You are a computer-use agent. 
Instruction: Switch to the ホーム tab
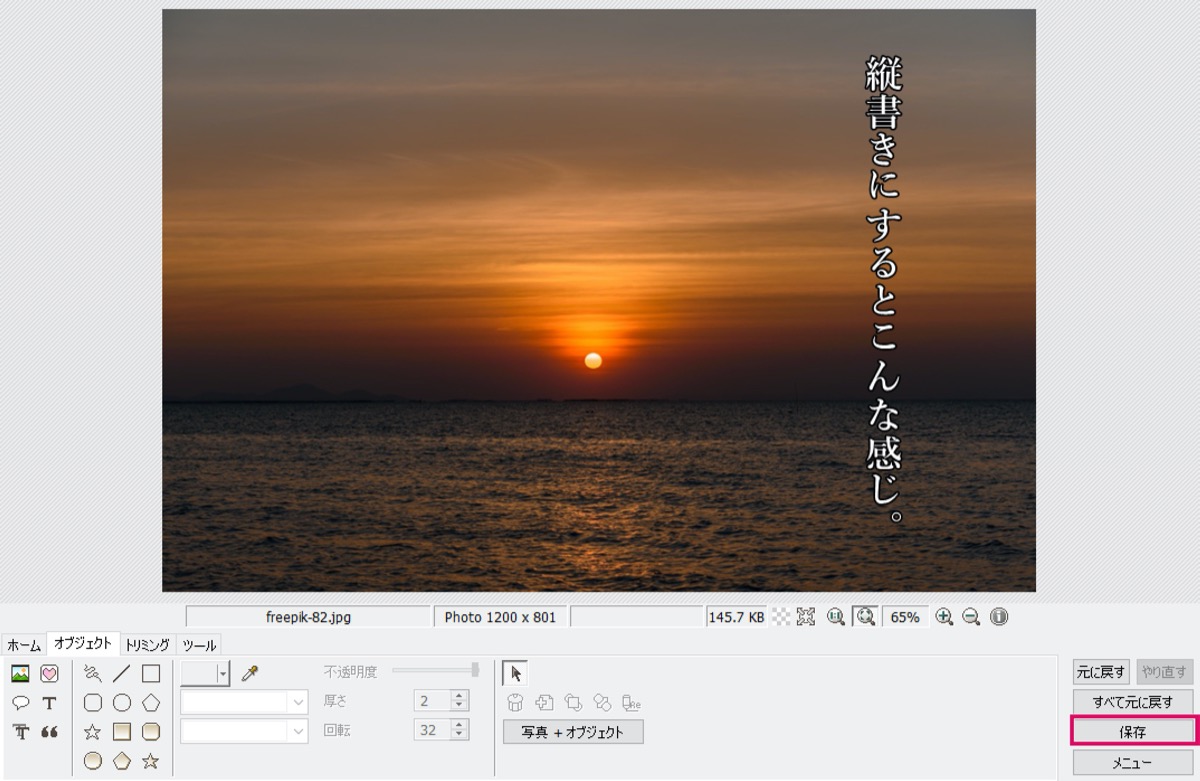24,645
